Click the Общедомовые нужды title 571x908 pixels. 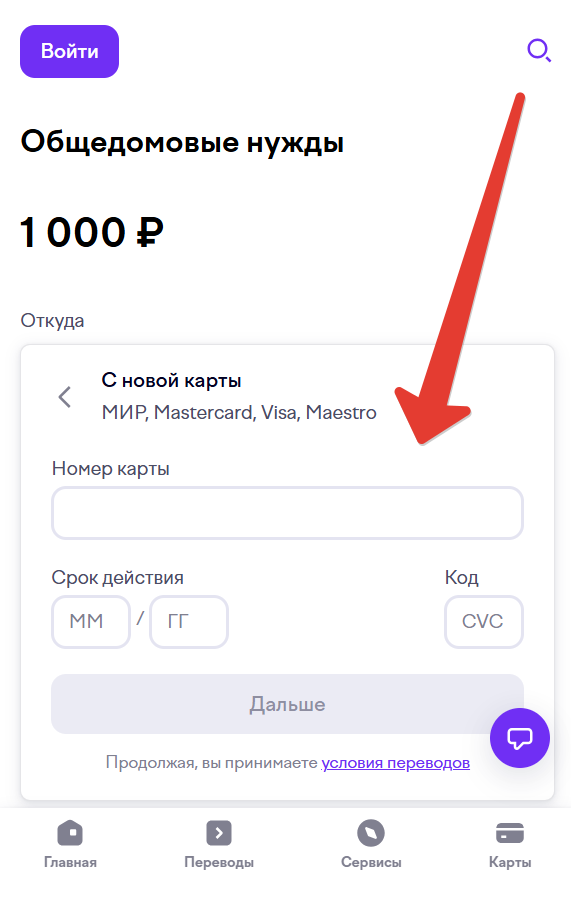(182, 142)
